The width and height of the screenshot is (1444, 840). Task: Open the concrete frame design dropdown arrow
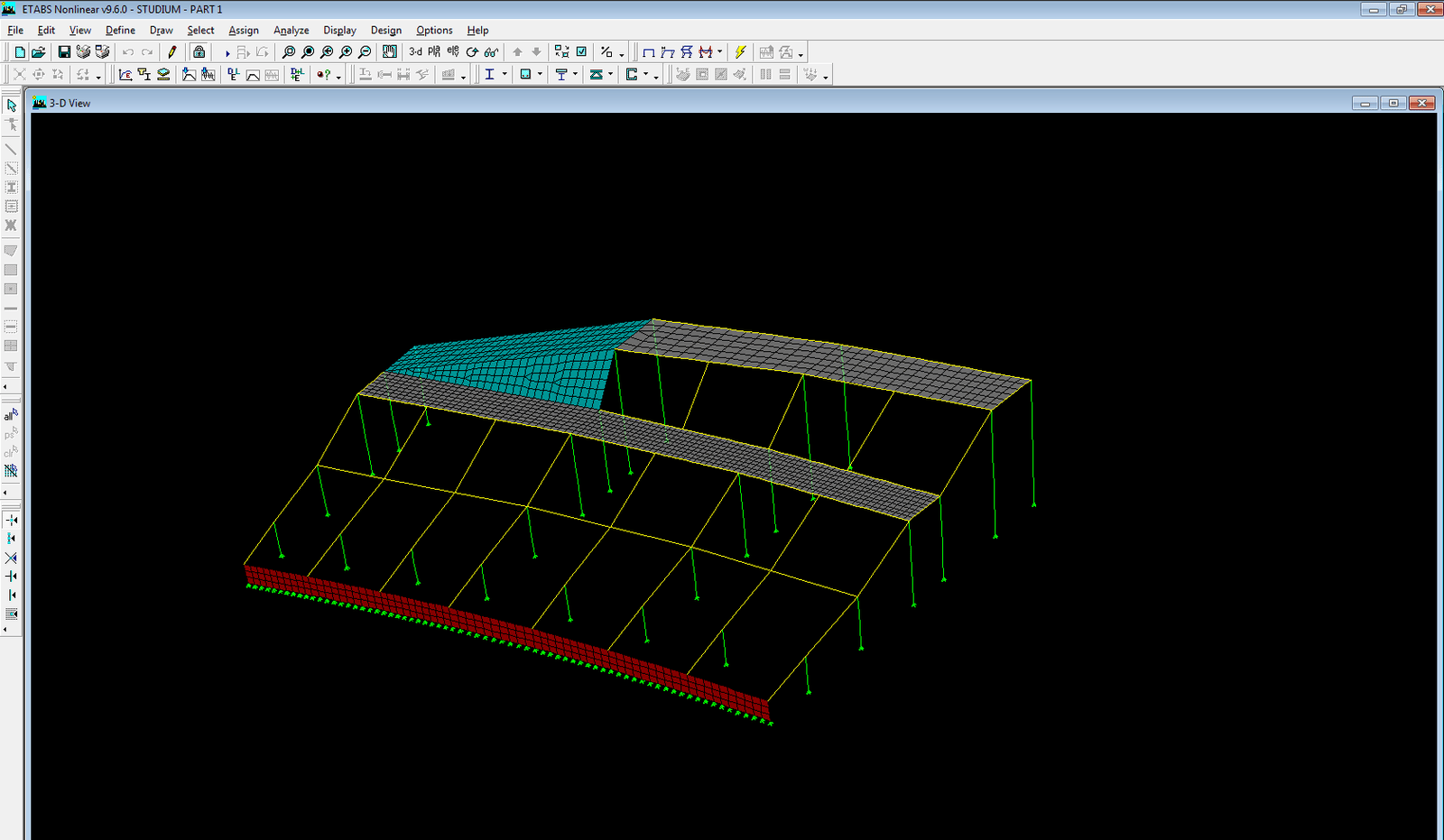tap(540, 75)
